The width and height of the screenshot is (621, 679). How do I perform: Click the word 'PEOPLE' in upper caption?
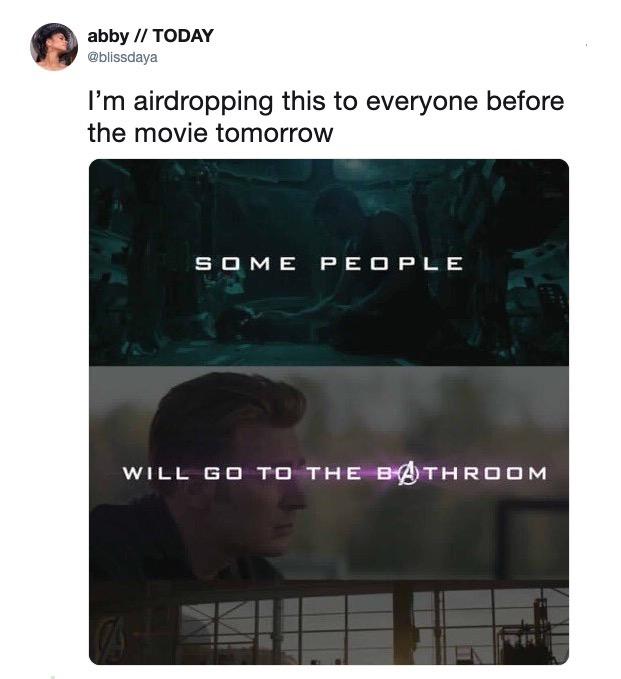coord(391,264)
